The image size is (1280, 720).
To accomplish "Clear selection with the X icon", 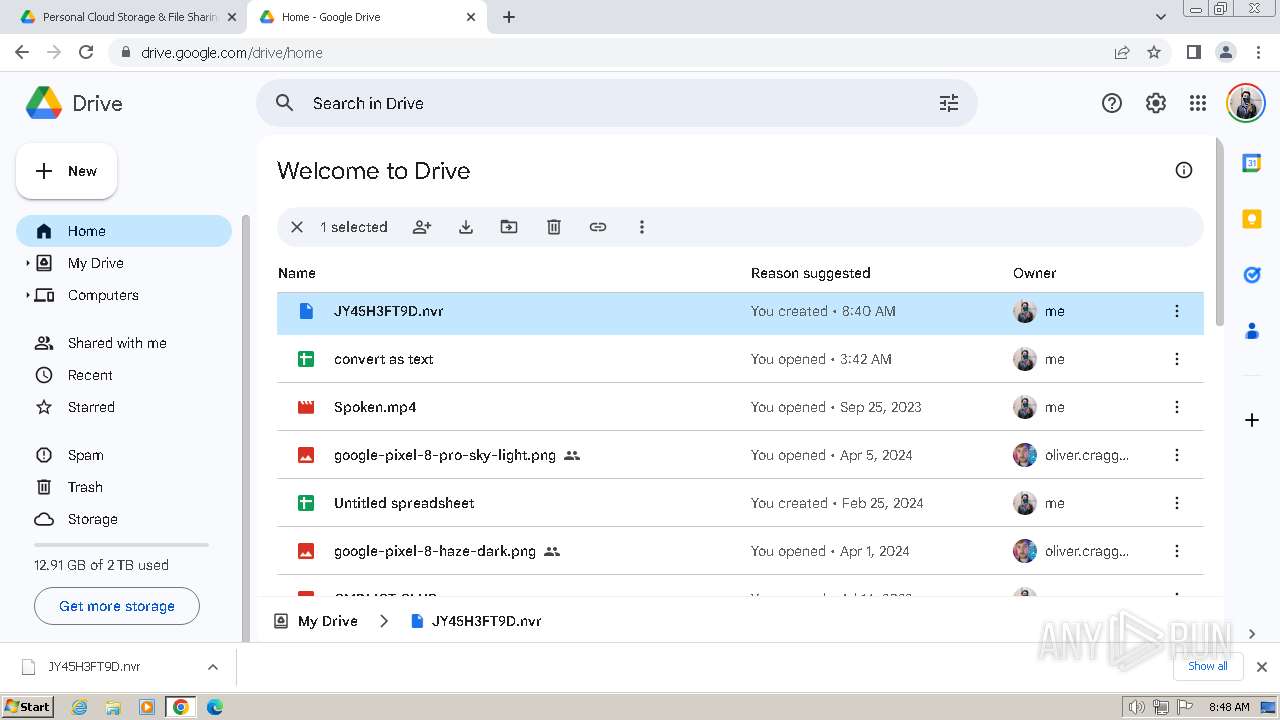I will (297, 227).
